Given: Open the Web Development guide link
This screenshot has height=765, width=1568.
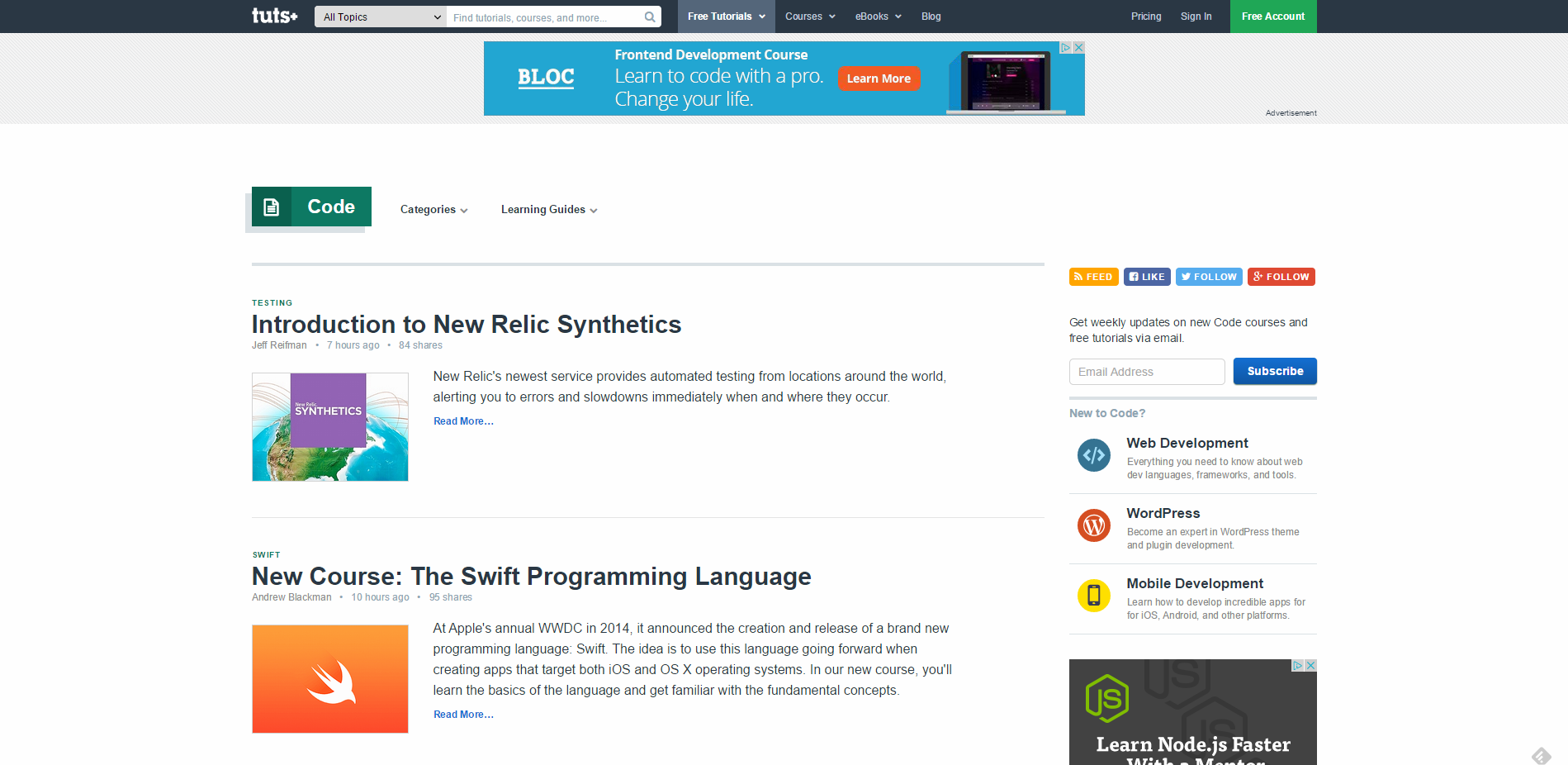Looking at the screenshot, I should click(1187, 444).
